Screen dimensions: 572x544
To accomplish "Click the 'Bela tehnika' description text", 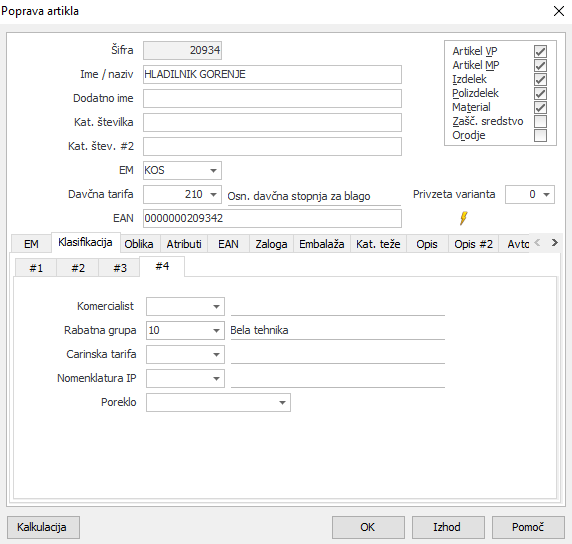I will (x=259, y=330).
